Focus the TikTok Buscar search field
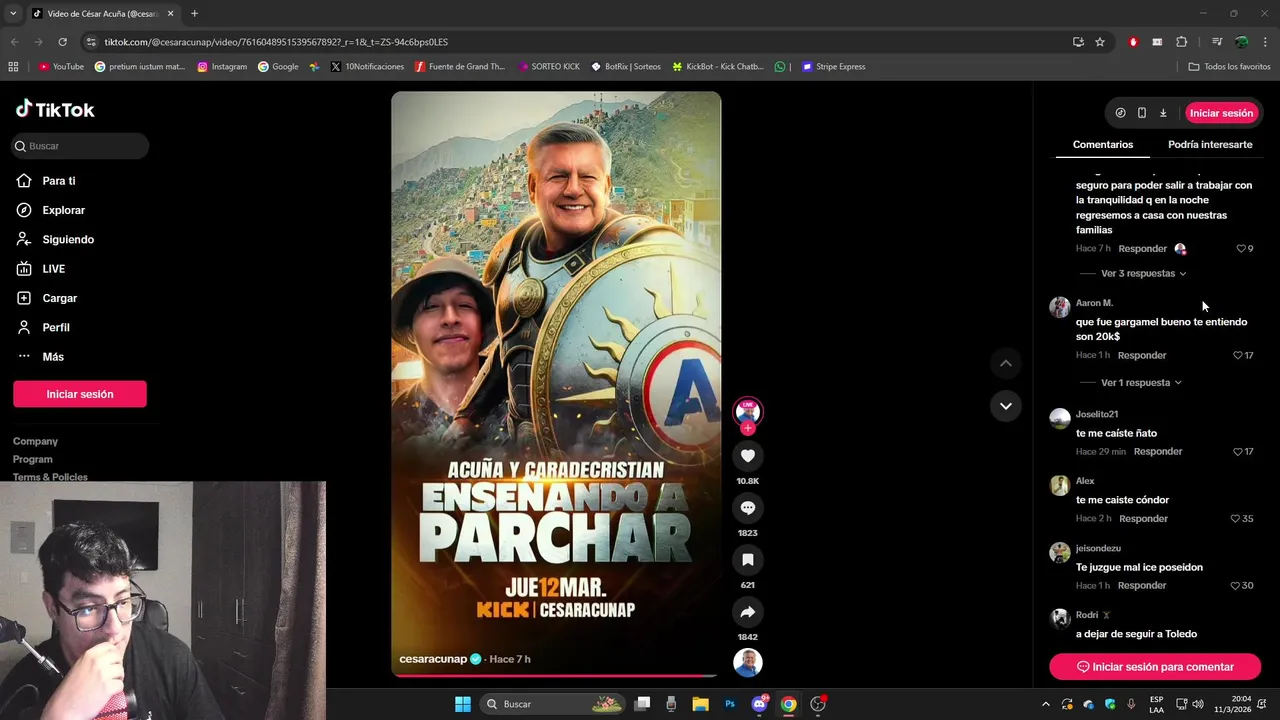1280x720 pixels. (80, 146)
